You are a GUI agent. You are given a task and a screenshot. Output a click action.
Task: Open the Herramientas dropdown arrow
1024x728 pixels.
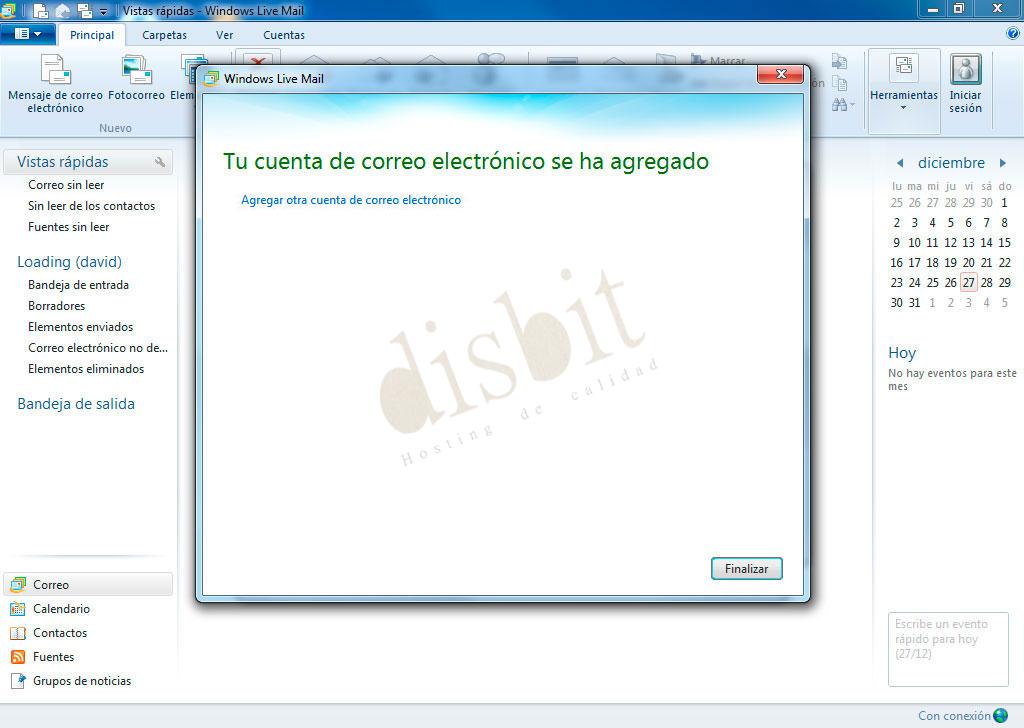[x=903, y=108]
